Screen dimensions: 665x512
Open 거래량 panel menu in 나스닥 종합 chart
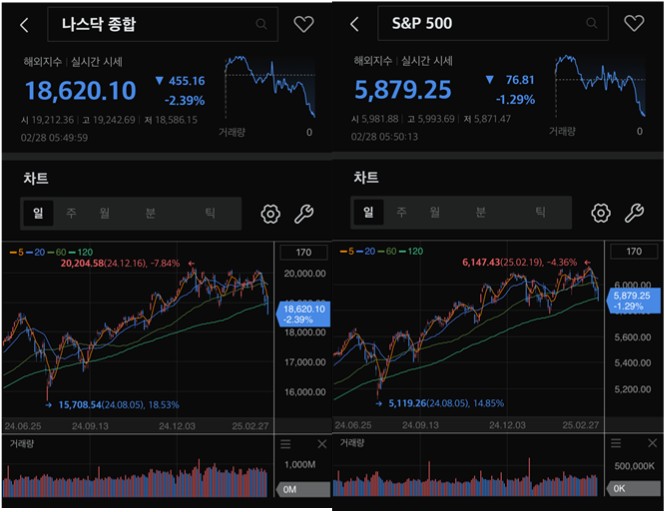(x=286, y=444)
